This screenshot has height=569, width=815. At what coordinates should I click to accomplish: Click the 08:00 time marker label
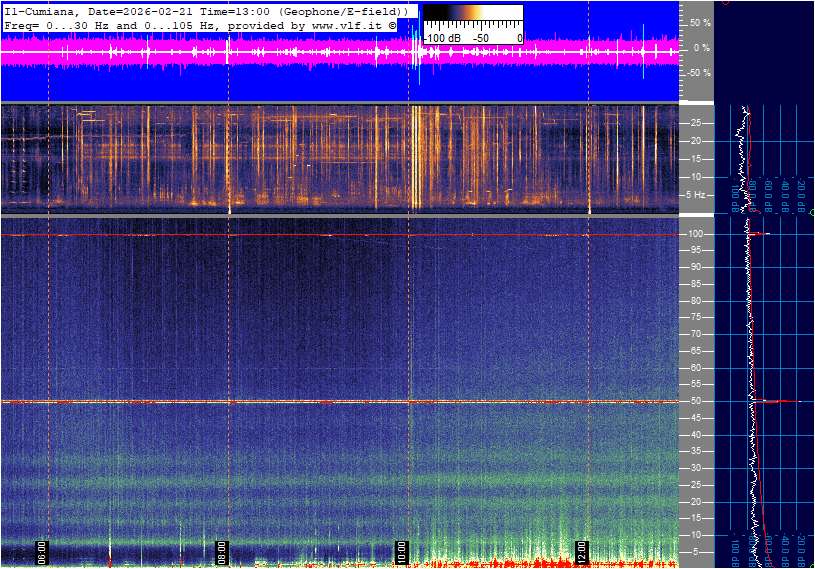[222, 552]
